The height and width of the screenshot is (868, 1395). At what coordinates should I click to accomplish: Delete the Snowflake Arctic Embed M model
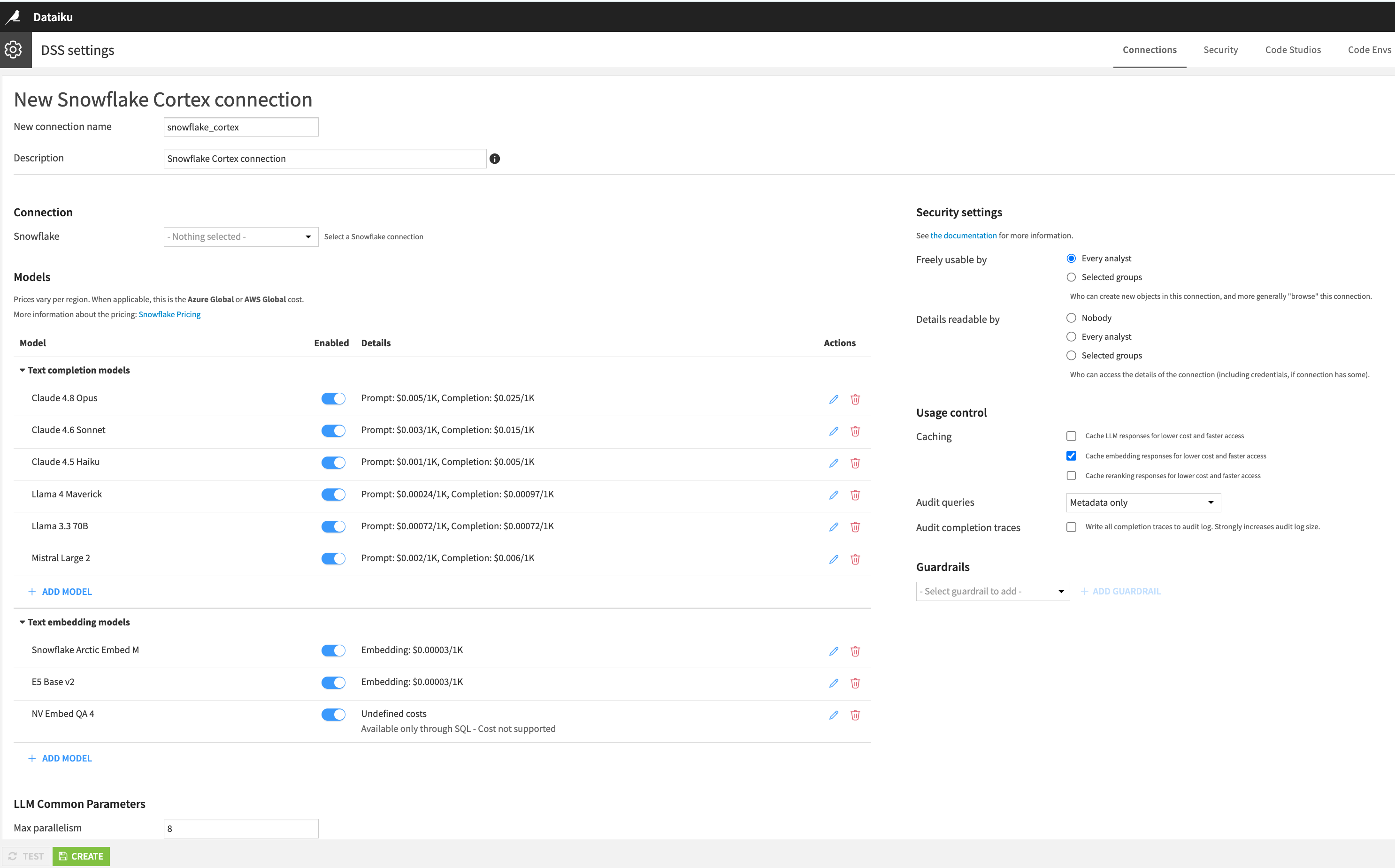[x=855, y=651]
